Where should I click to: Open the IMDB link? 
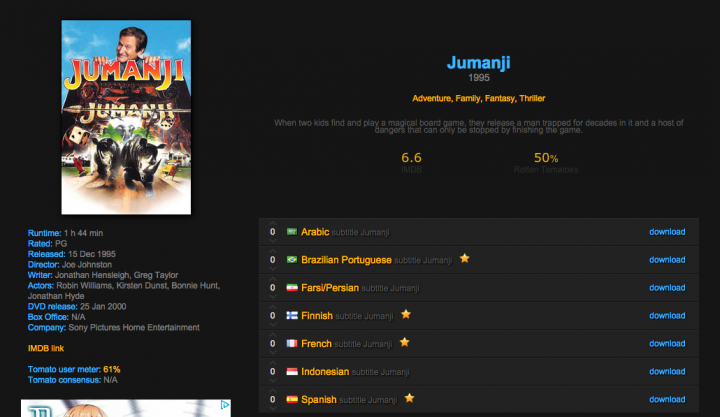coord(46,349)
